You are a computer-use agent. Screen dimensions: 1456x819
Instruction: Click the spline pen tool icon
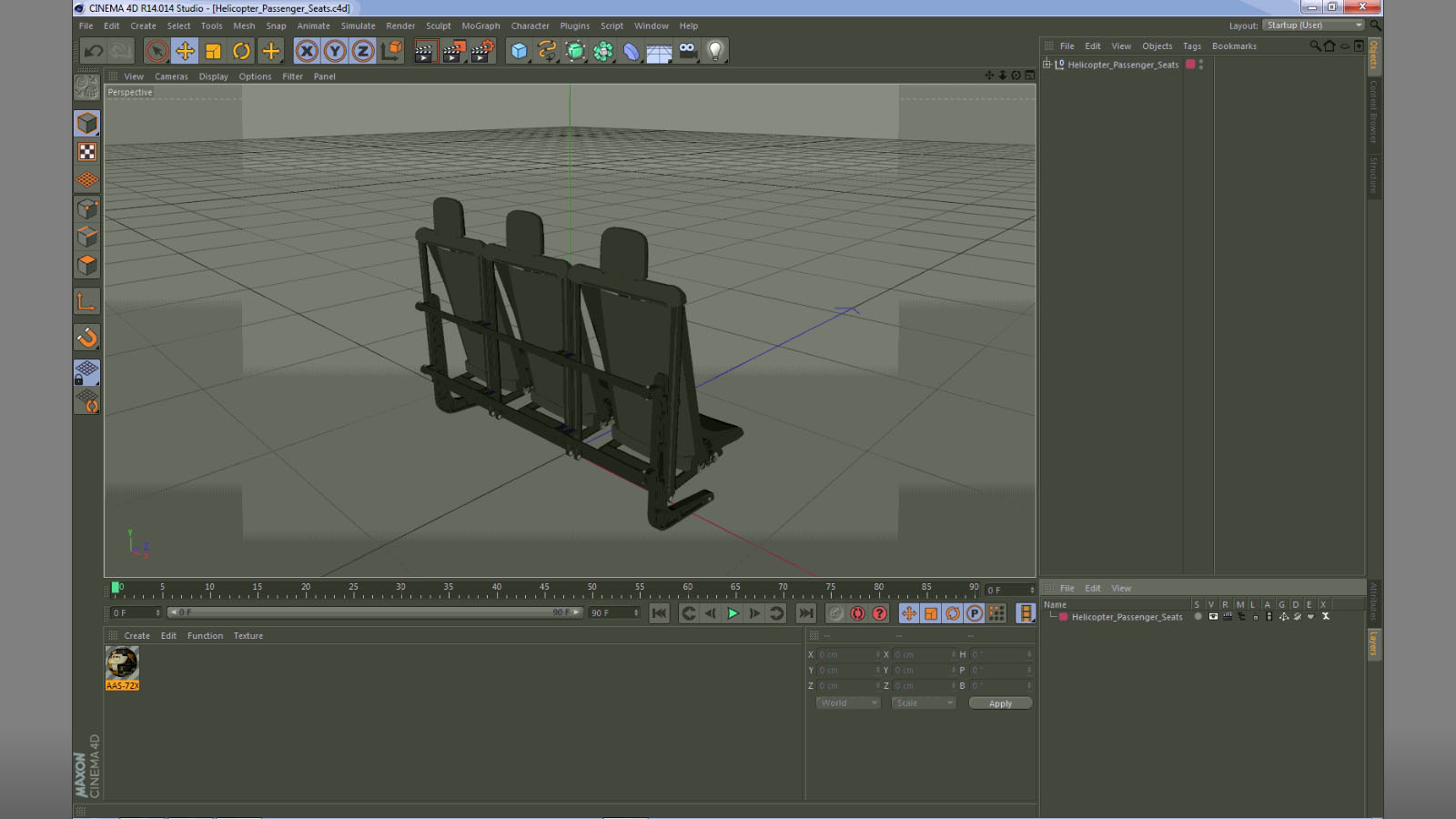point(547,51)
